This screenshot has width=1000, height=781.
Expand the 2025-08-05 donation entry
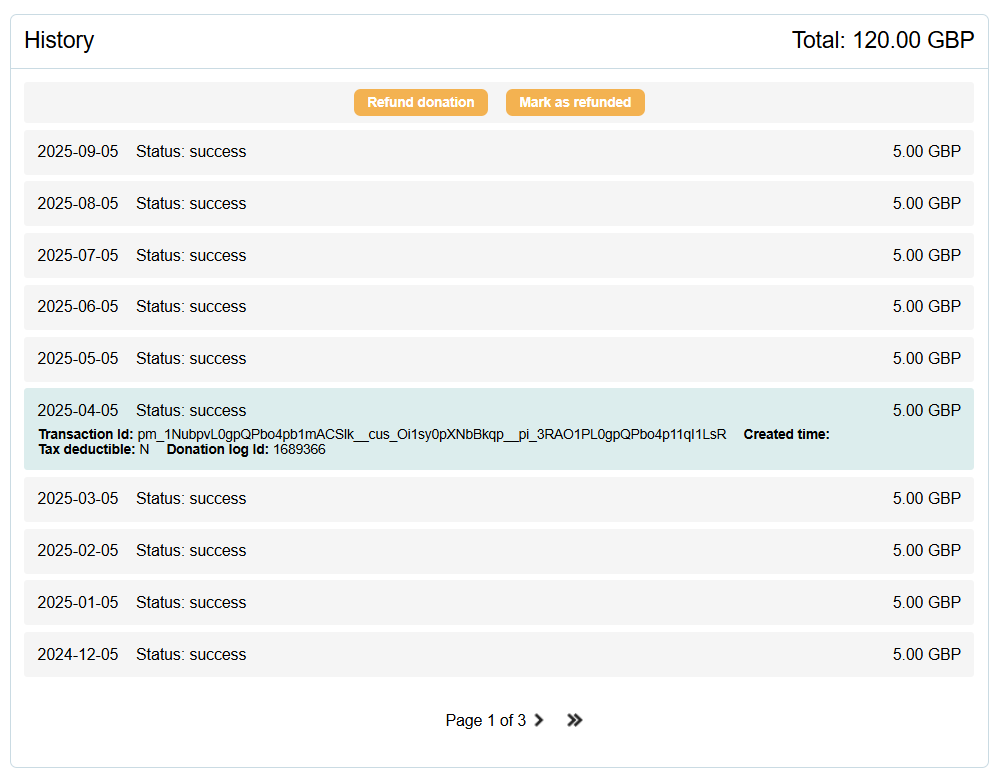[x=498, y=204]
